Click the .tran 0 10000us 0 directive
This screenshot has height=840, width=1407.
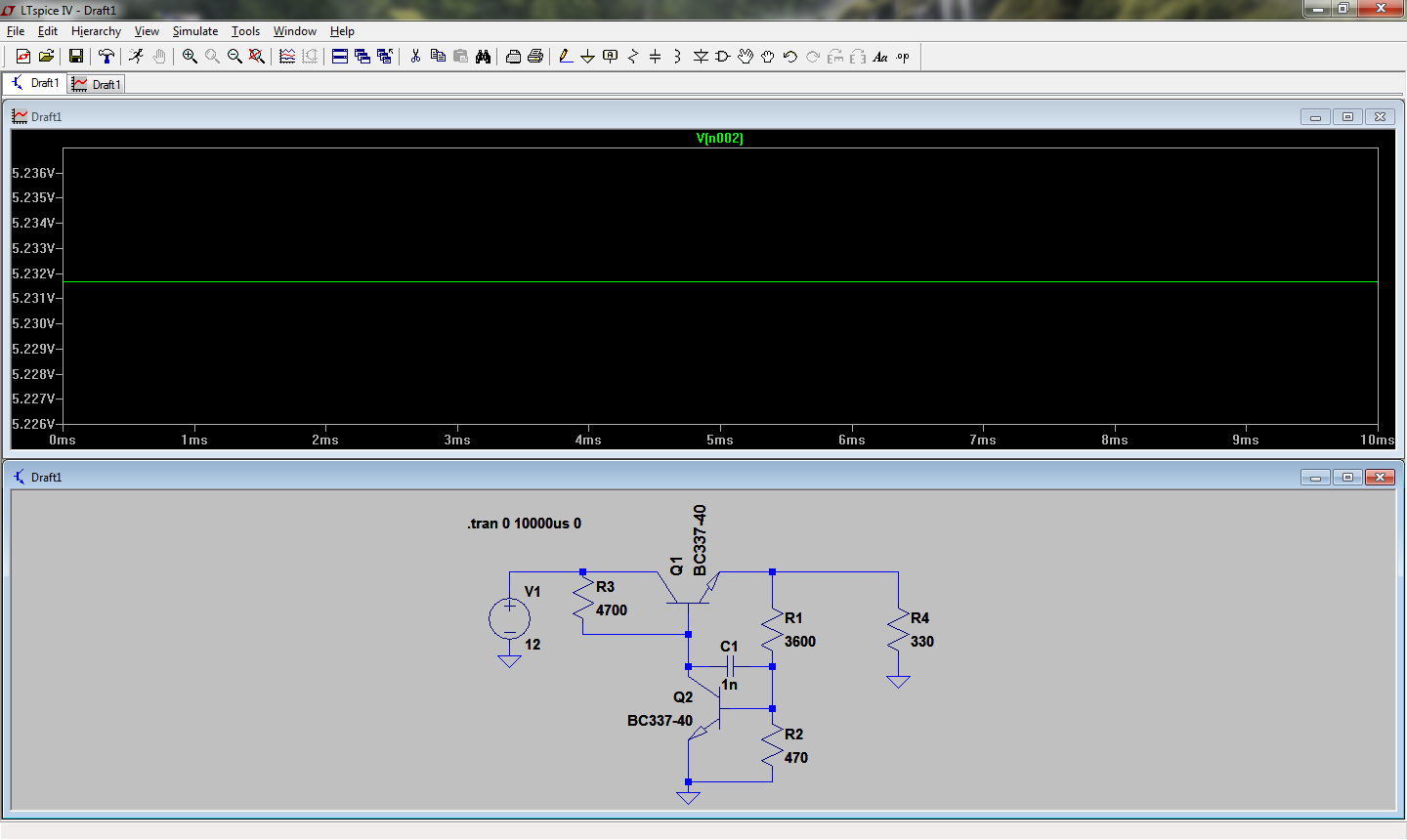click(x=525, y=524)
